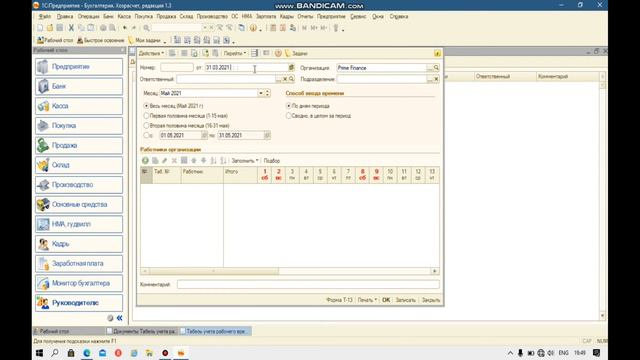Open the Банк section in sidebar

[79, 86]
